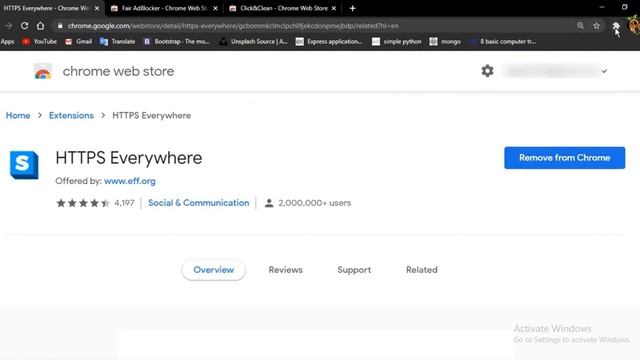
Task: Click the forward navigation arrow
Action: 9,26
